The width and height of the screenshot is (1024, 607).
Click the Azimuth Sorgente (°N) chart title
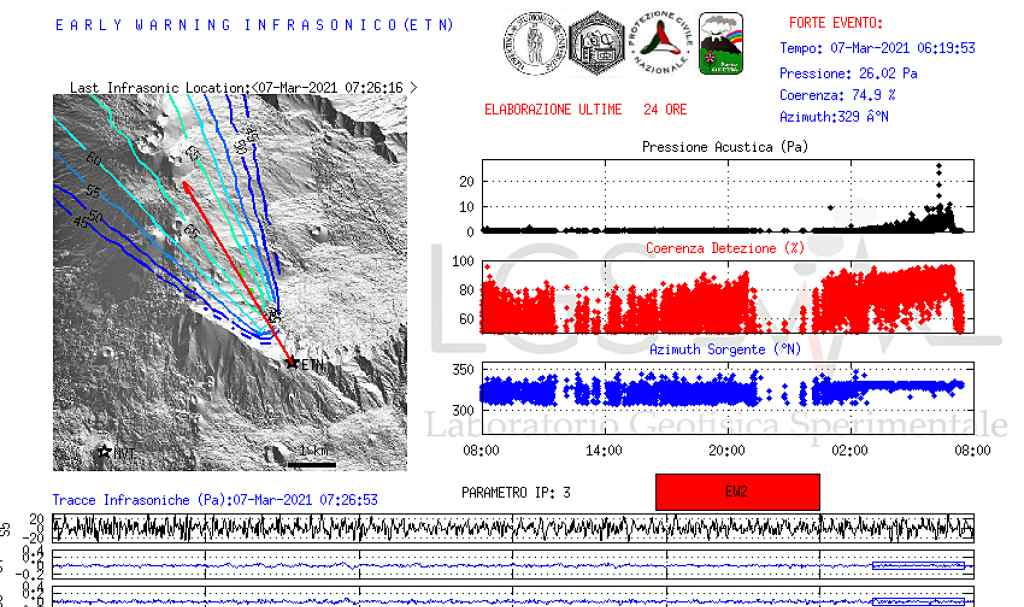click(x=725, y=350)
